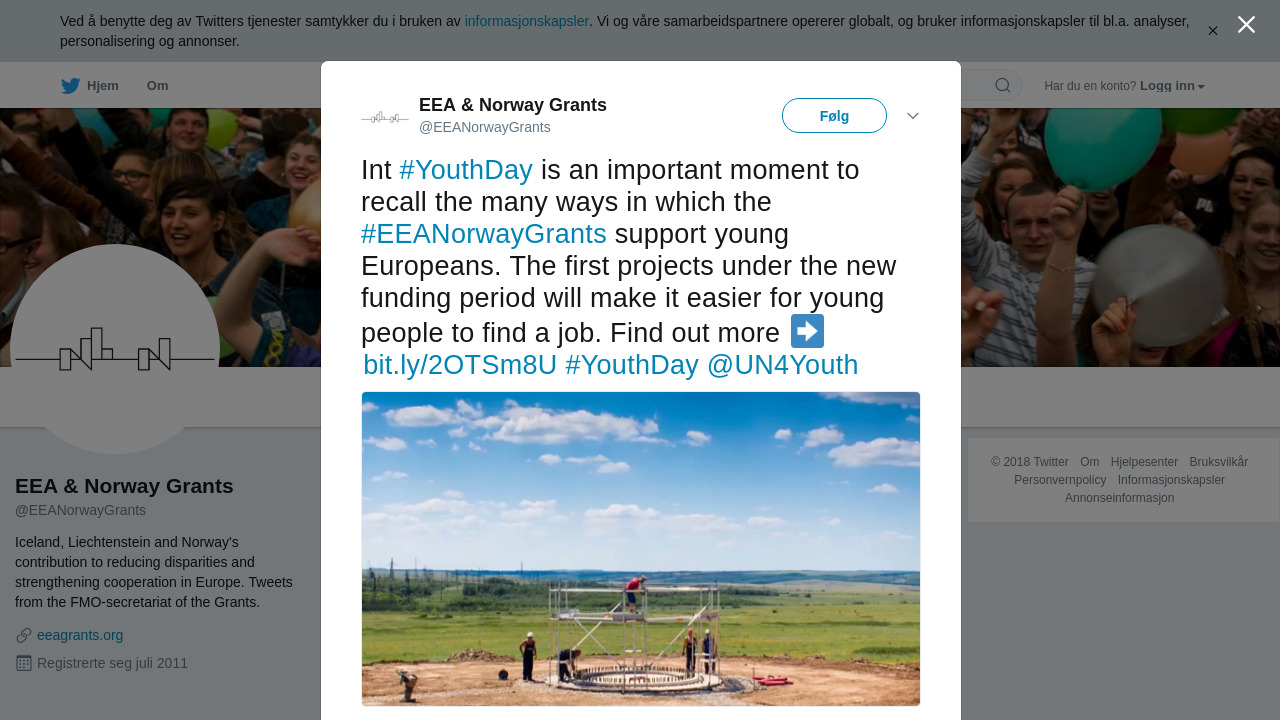The image size is (1280, 720).
Task: Click the Twitter bird home icon
Action: [71, 86]
